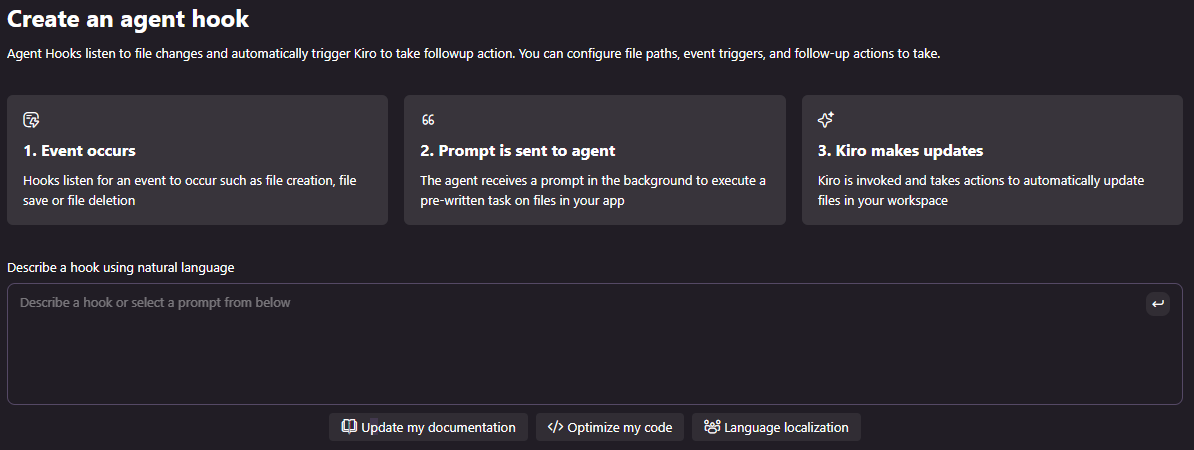Click the Event occurs file-bolt icon

coord(31,120)
